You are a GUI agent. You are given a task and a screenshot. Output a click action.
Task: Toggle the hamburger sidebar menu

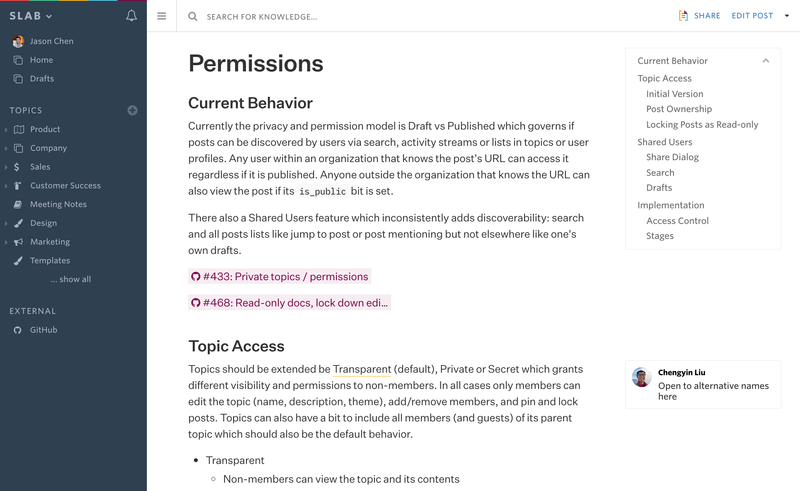pos(162,16)
